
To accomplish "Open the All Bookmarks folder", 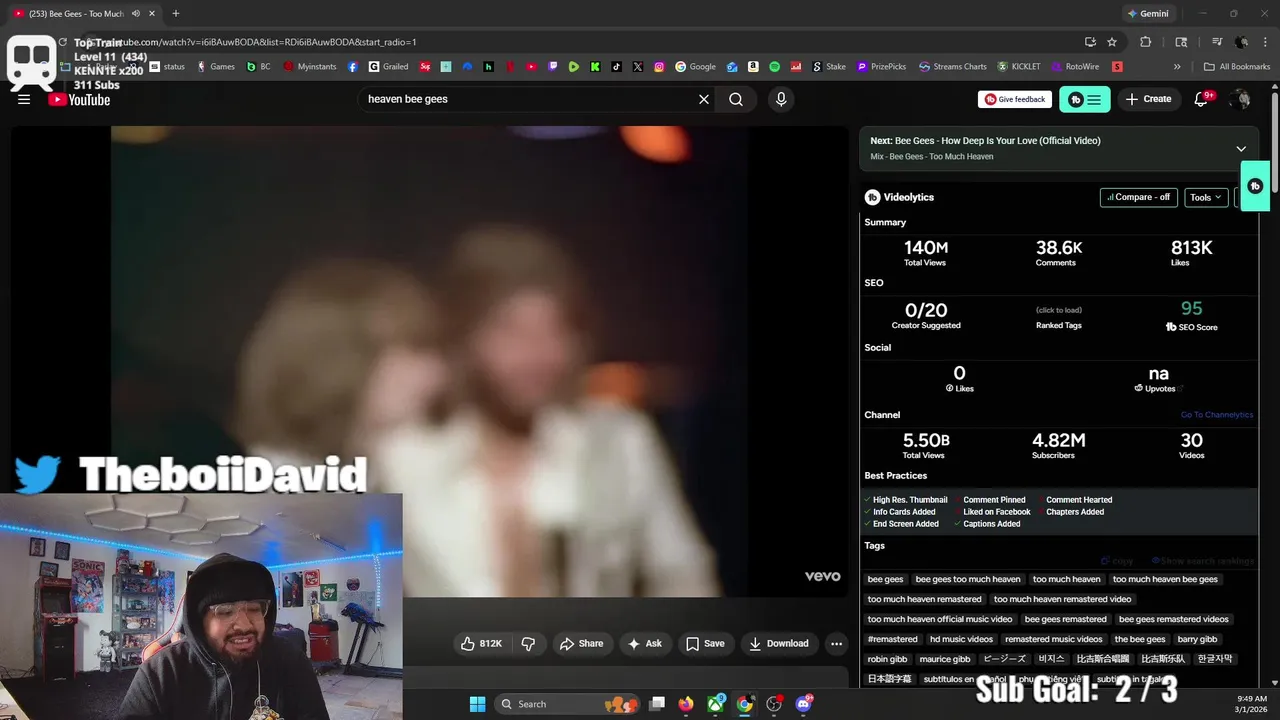I will pos(1237,67).
